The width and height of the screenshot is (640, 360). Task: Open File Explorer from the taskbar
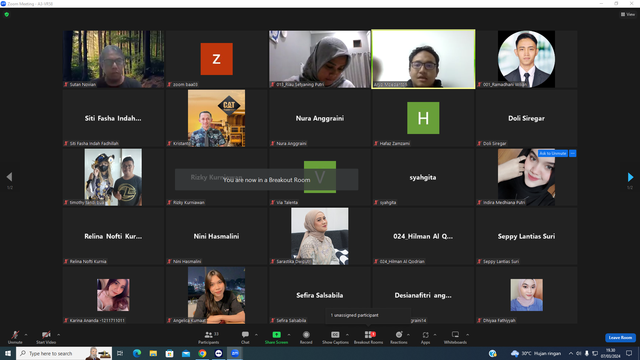tap(153, 353)
